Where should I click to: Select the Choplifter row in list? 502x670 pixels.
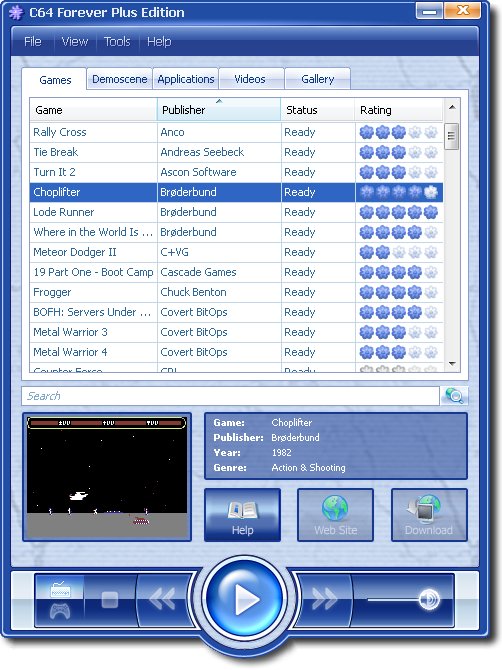coord(236,192)
